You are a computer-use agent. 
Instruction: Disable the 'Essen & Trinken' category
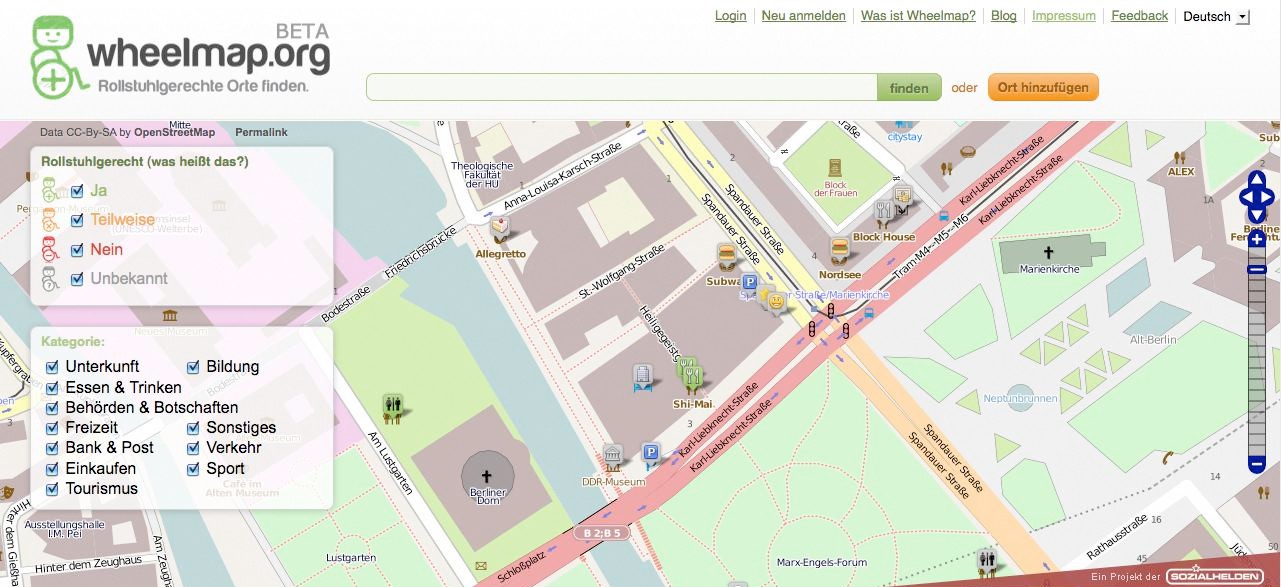click(53, 388)
